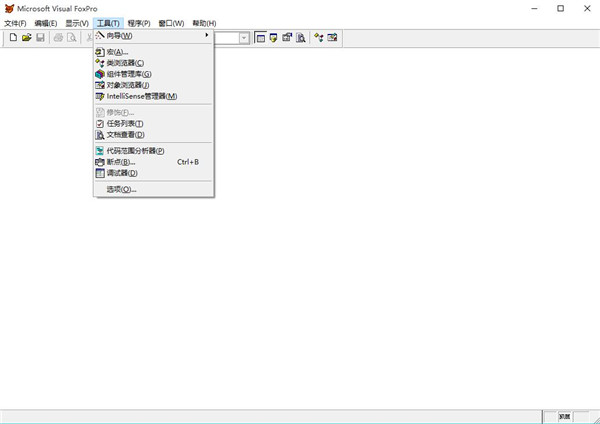The width and height of the screenshot is (600, 424).
Task: Close the open 工具(T) menu header
Action: (x=108, y=23)
